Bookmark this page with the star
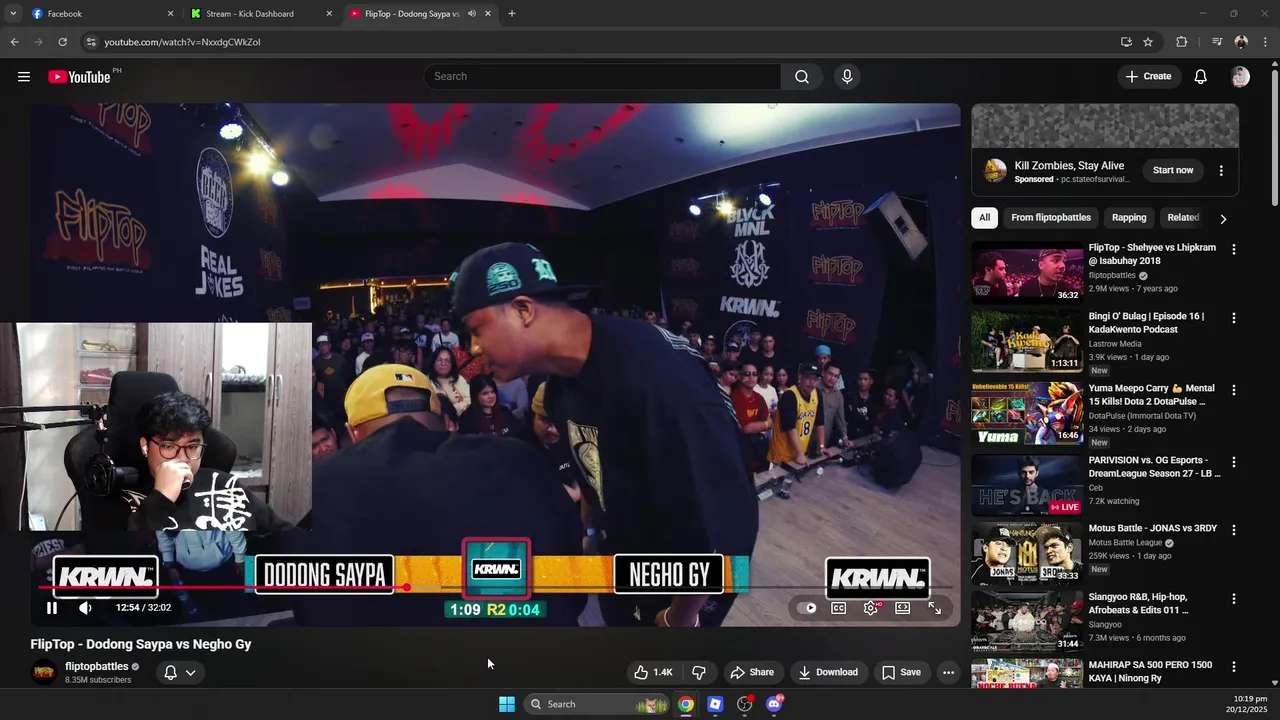Image resolution: width=1280 pixels, height=720 pixels. point(1148,42)
